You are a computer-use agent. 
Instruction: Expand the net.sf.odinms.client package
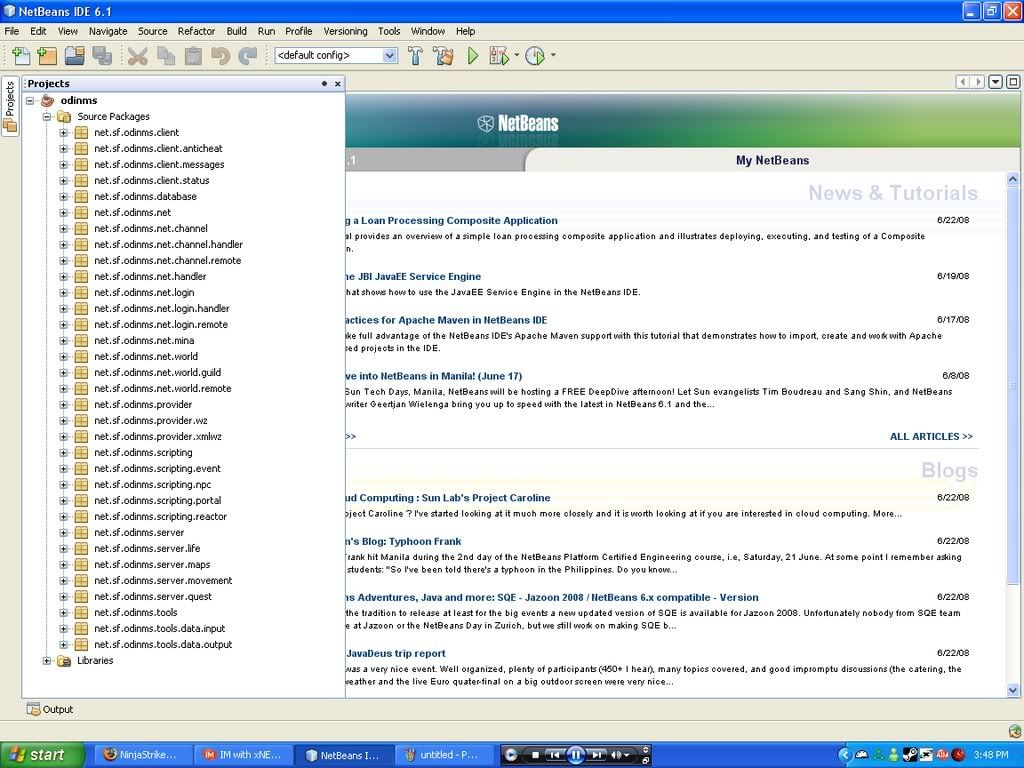(x=64, y=133)
